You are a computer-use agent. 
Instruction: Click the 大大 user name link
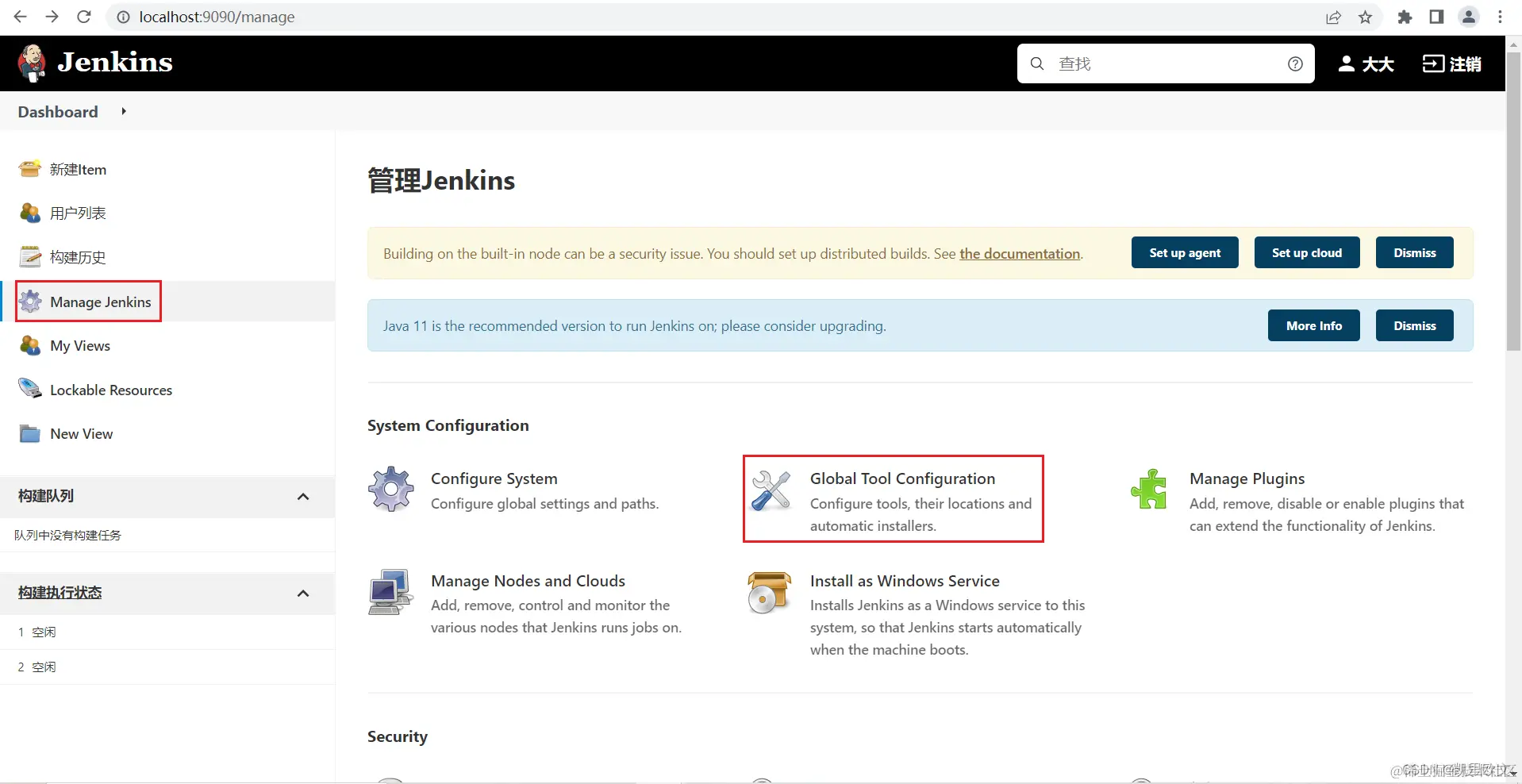[1378, 63]
